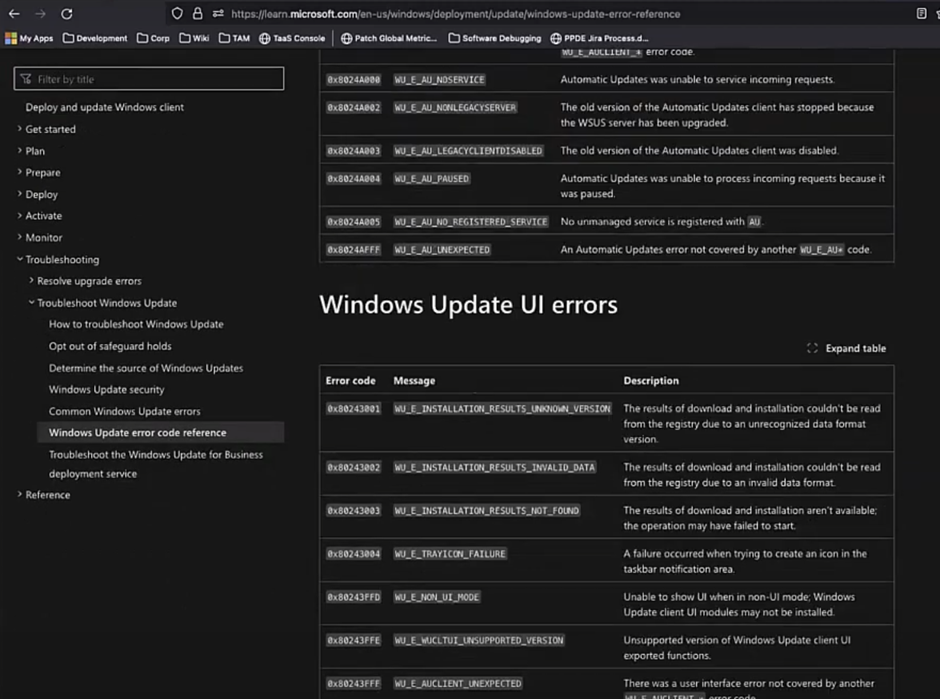Click Expand table above UI errors table
940x699 pixels.
point(847,348)
